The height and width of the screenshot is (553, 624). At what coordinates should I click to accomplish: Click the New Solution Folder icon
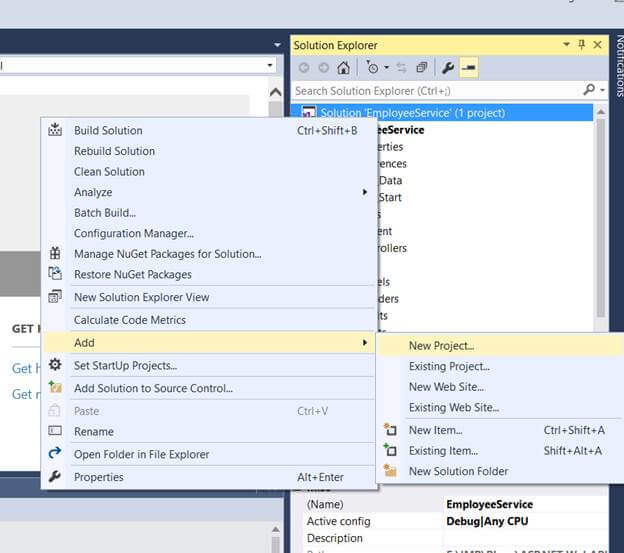pyautogui.click(x=390, y=471)
